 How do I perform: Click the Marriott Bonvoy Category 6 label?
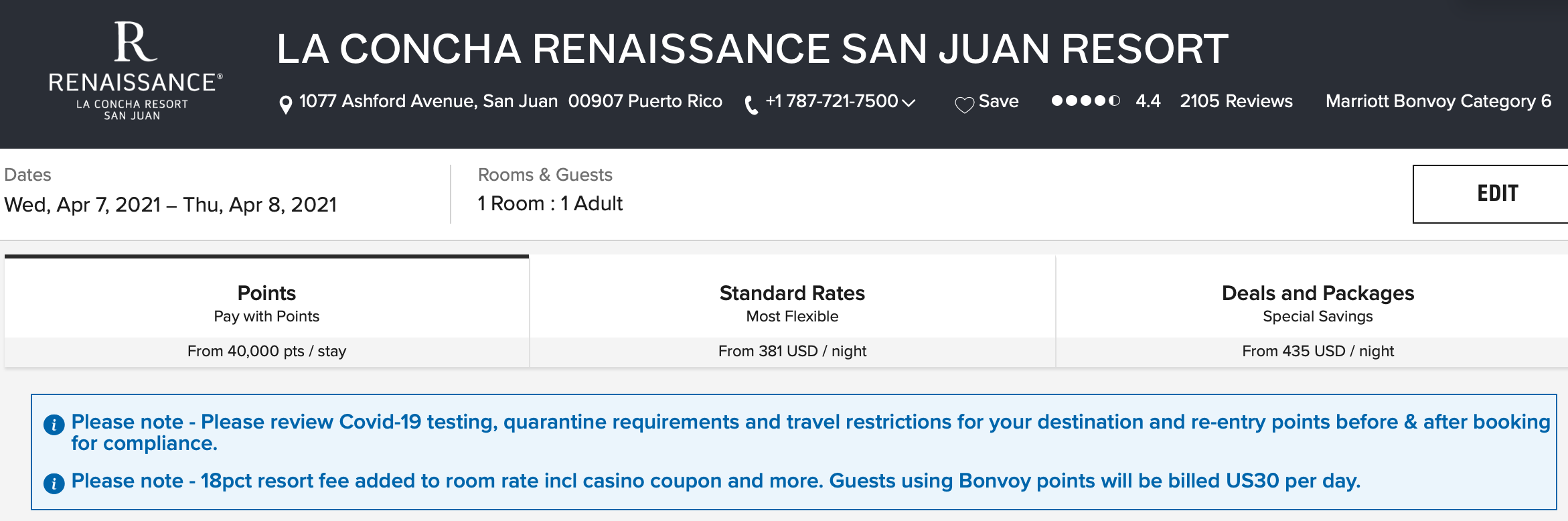click(1438, 101)
